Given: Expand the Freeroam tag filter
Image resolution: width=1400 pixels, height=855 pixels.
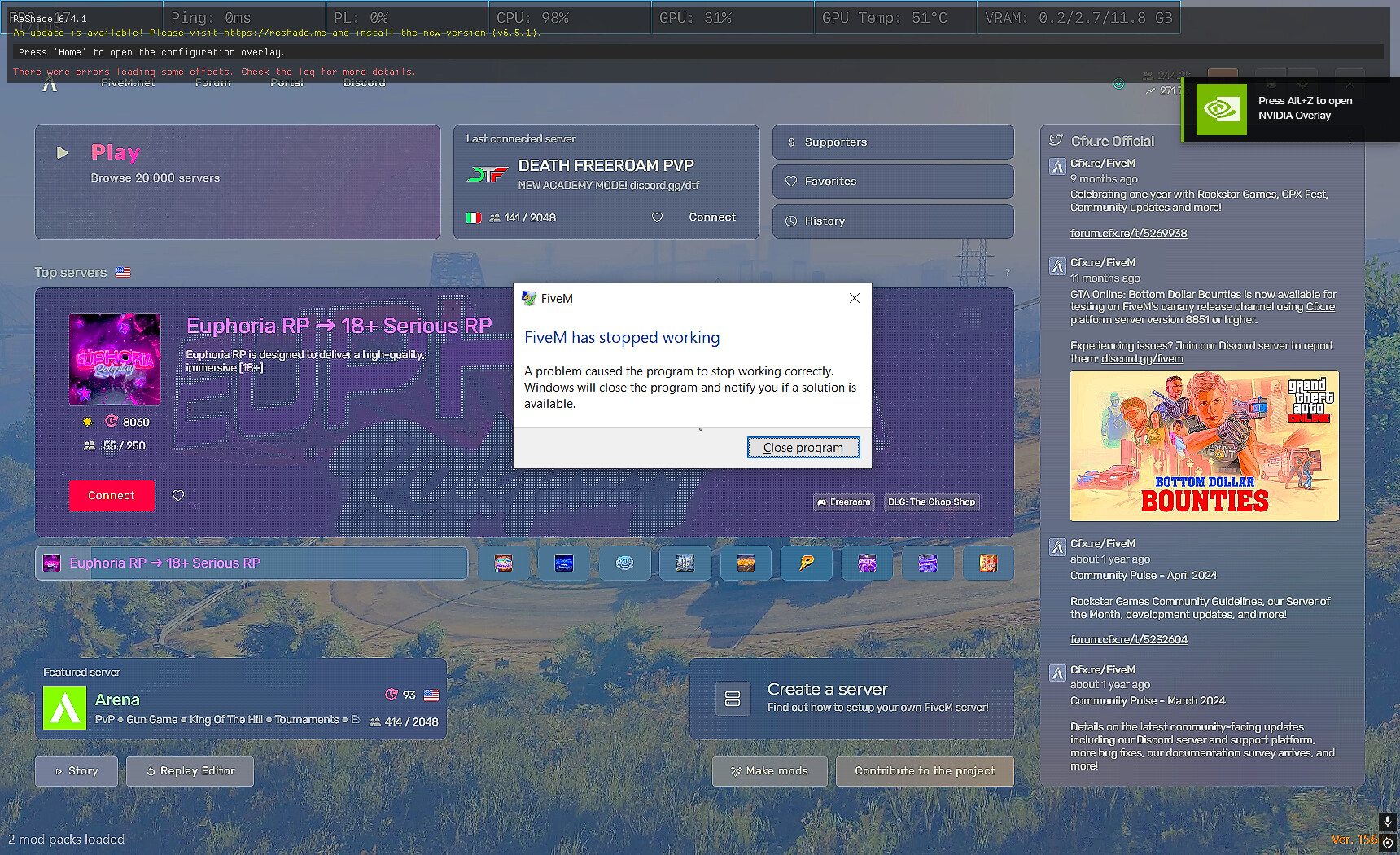Looking at the screenshot, I should click(x=843, y=502).
